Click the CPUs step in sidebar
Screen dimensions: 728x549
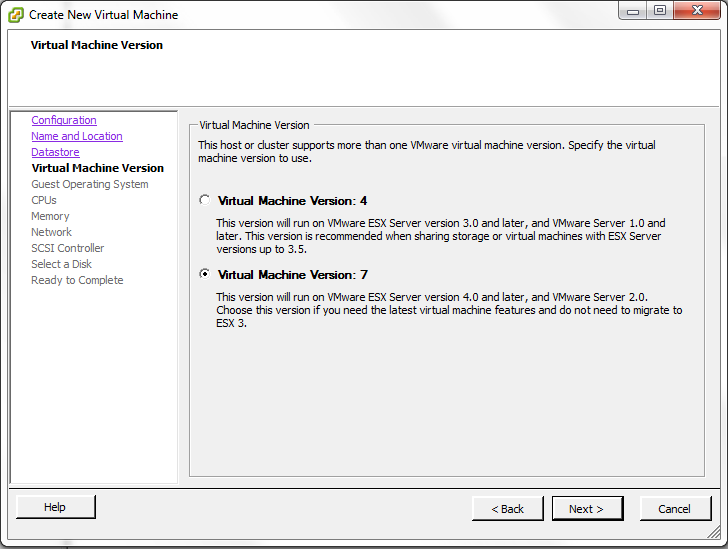44,200
